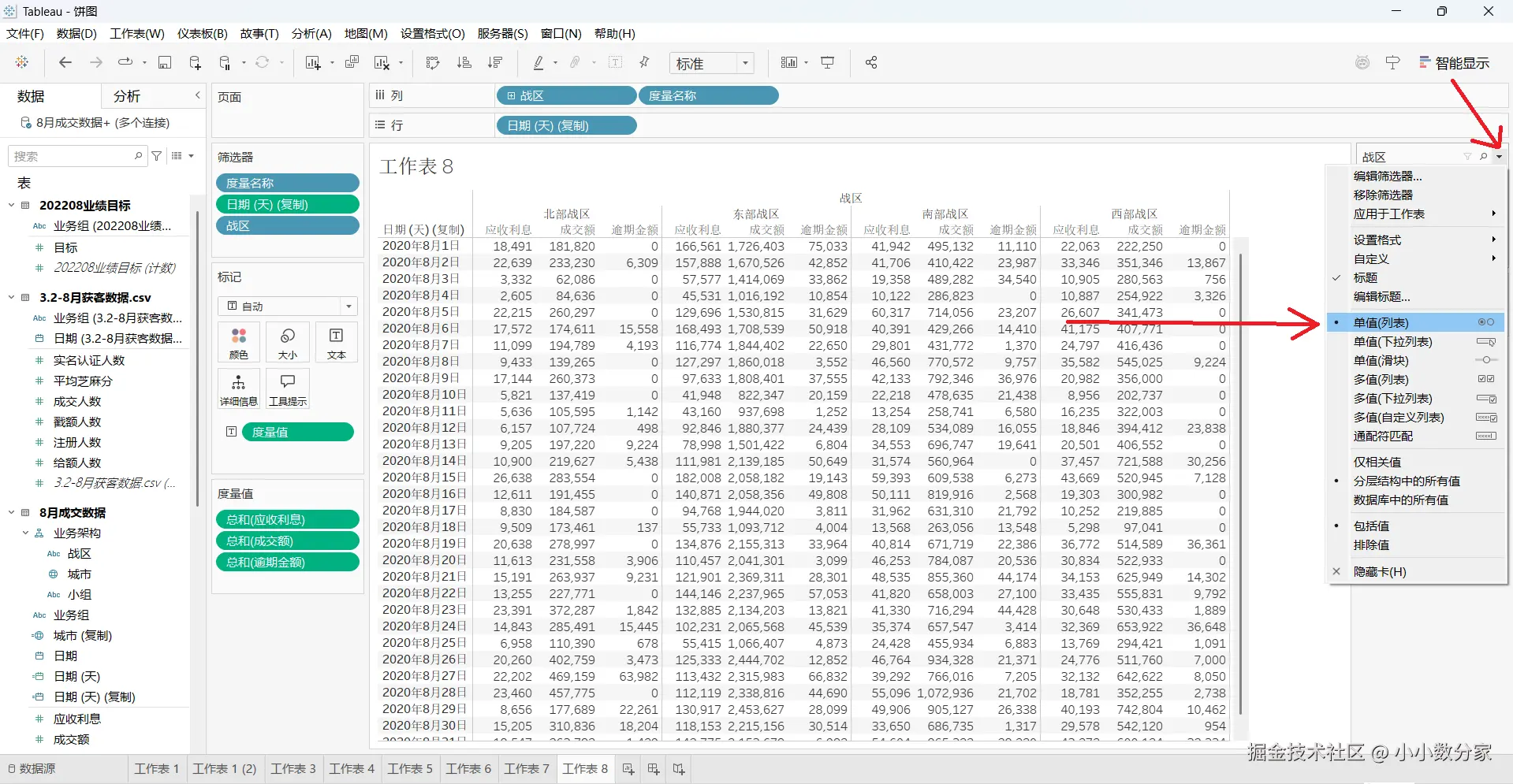Image resolution: width=1513 pixels, height=784 pixels.
Task: Click the Tableau logo start page icon
Action: (22, 62)
